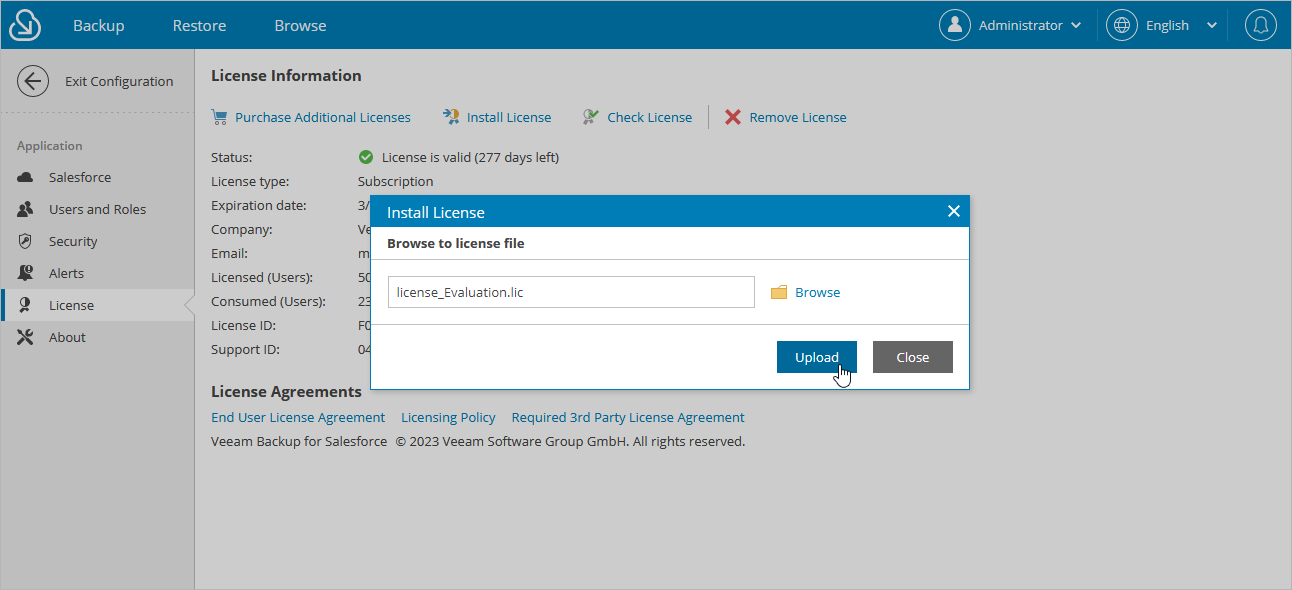Click the Veeam logo icon
The height and width of the screenshot is (590, 1292).
pyautogui.click(x=25, y=26)
